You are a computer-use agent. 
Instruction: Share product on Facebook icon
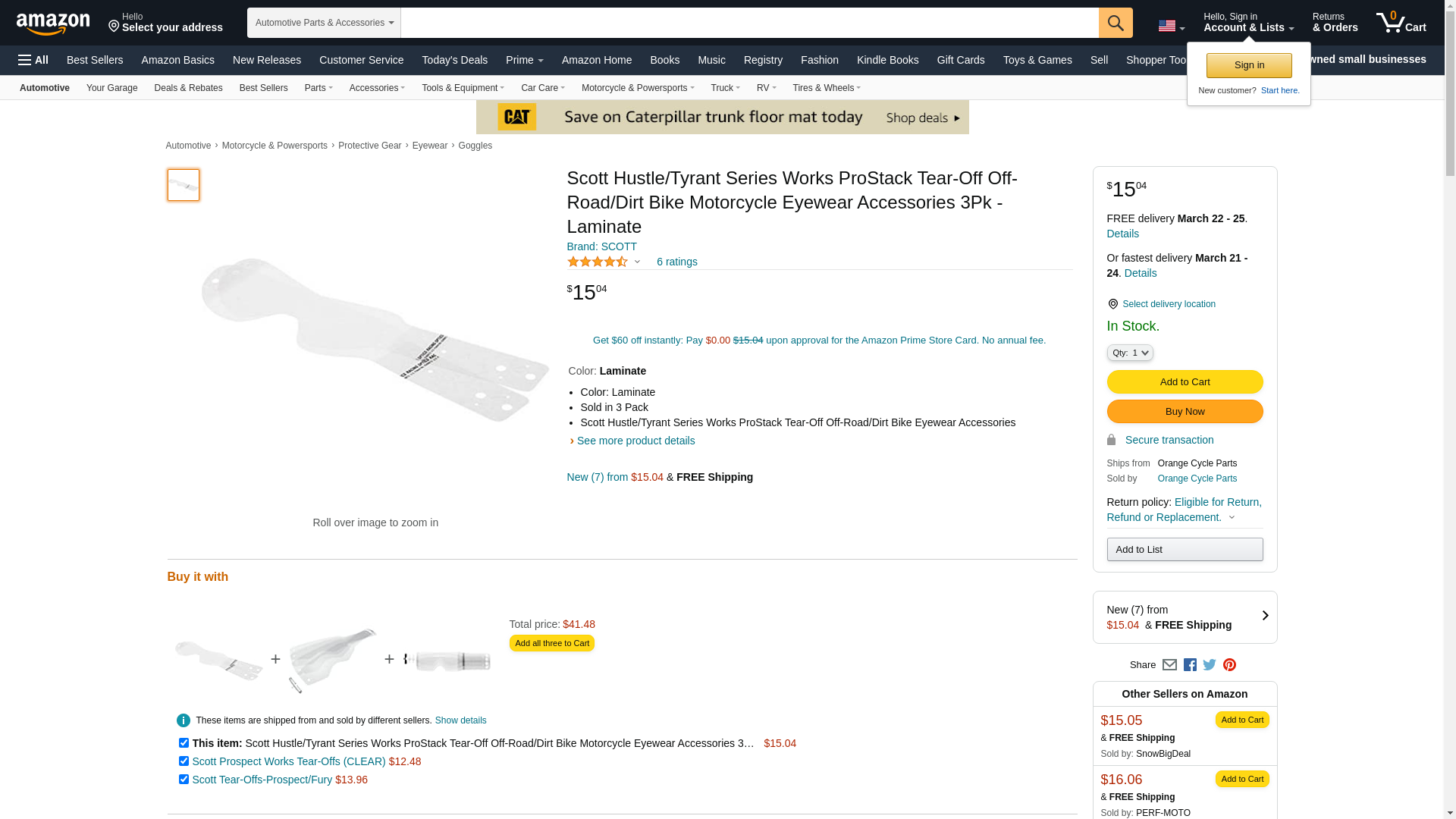pyautogui.click(x=1190, y=665)
